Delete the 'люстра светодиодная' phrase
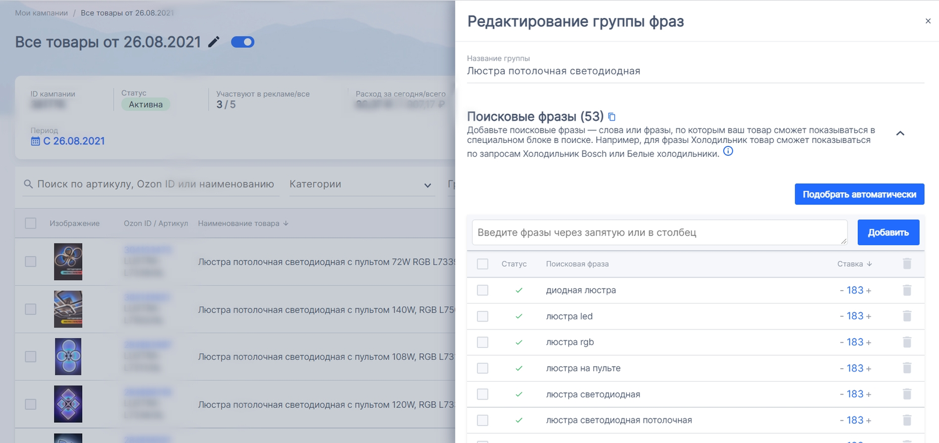This screenshot has height=443, width=939. [907, 394]
